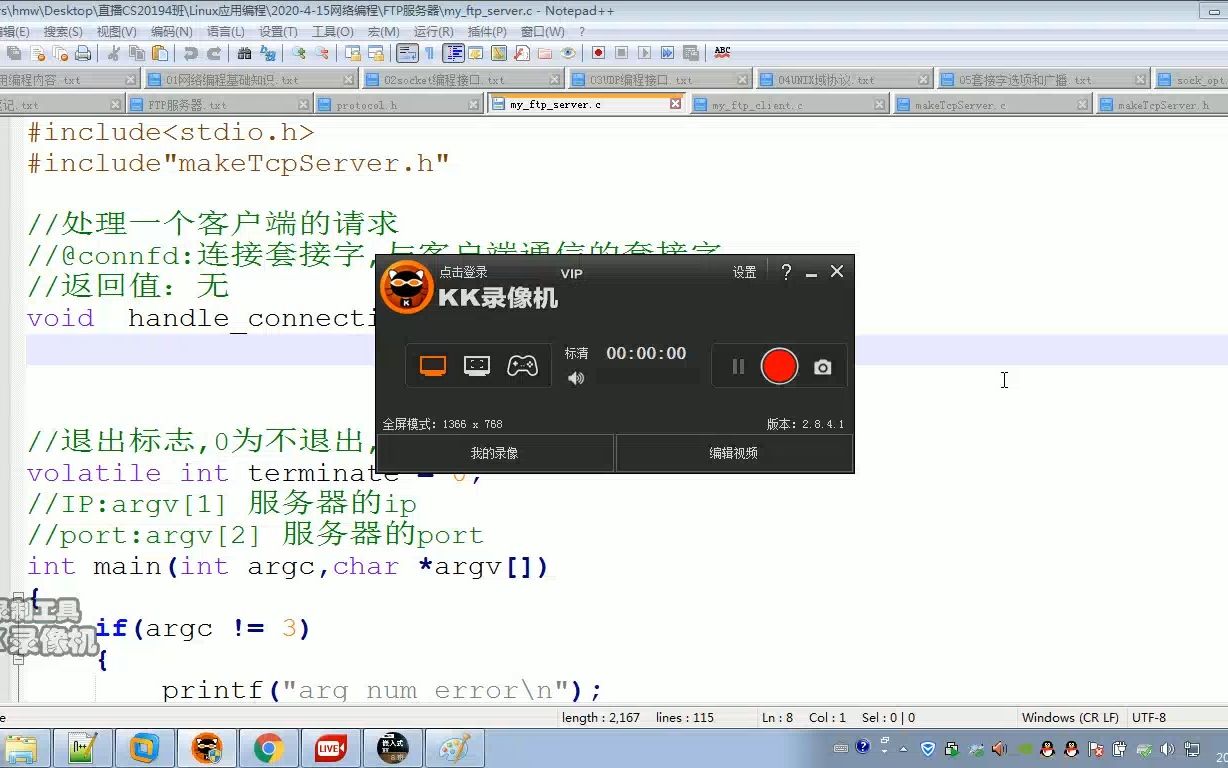This screenshot has height=768, width=1228.
Task: Open the KK录像机 settings (设置) dropdown
Action: (x=744, y=272)
